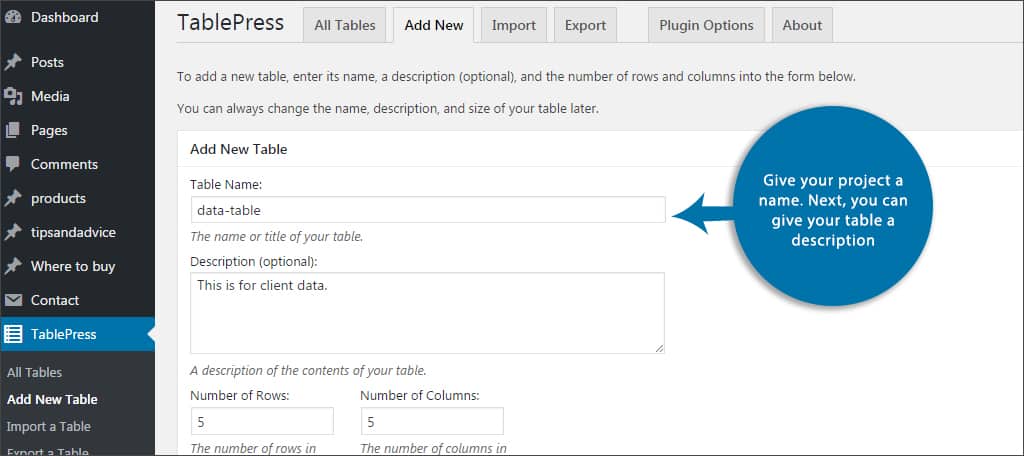Viewport: 1024px width, 456px height.
Task: Click the Pages icon in sidebar
Action: pos(12,131)
